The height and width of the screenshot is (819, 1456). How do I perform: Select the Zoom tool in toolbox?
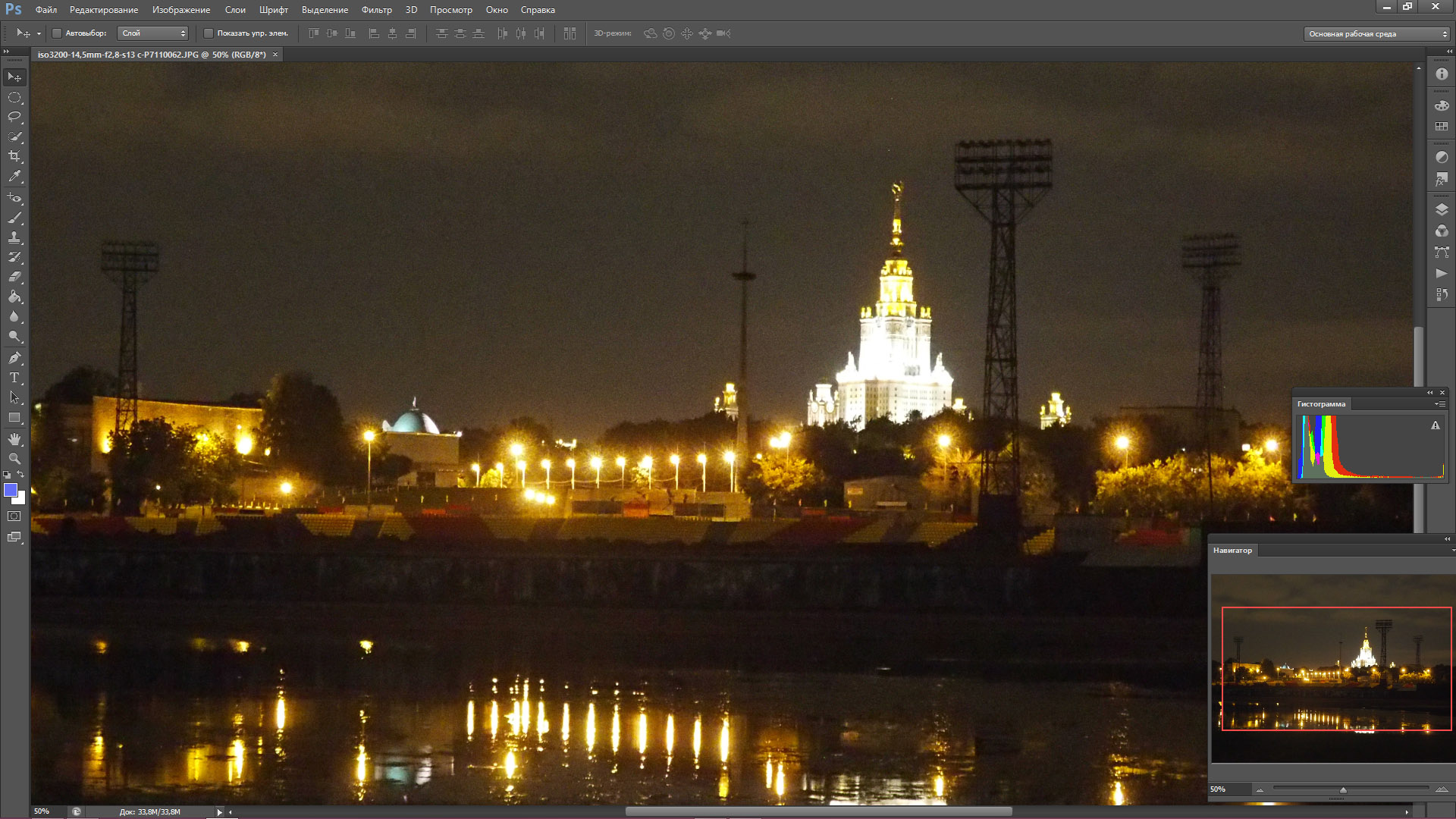(14, 459)
